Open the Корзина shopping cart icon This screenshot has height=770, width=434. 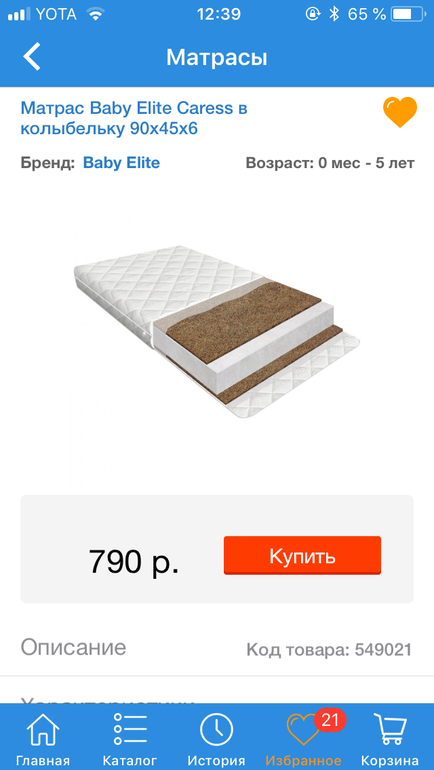tap(390, 729)
